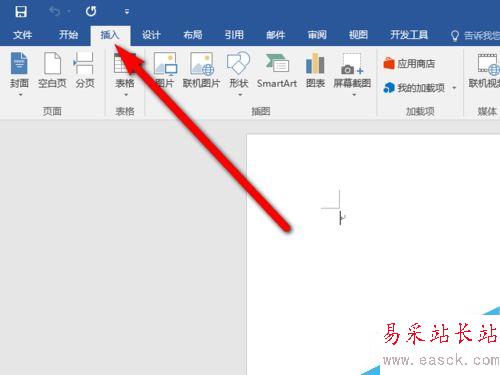Insert a SmartArt graphic
500x375 pixels.
point(277,71)
